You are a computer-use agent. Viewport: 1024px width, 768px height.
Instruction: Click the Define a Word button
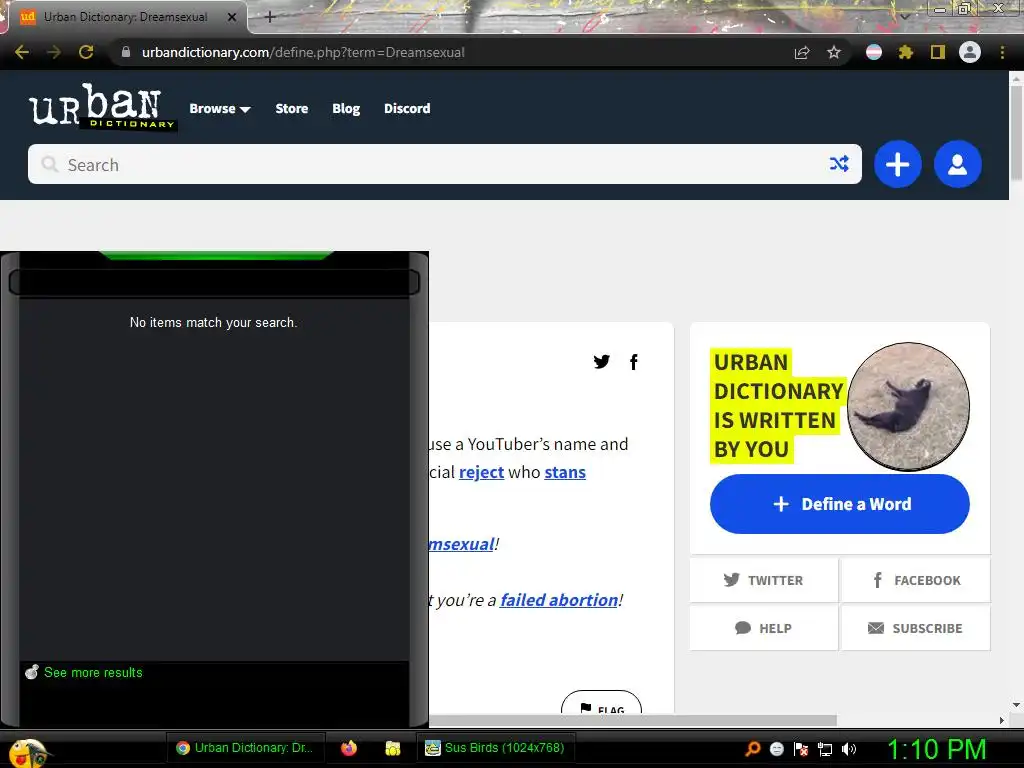pos(840,504)
